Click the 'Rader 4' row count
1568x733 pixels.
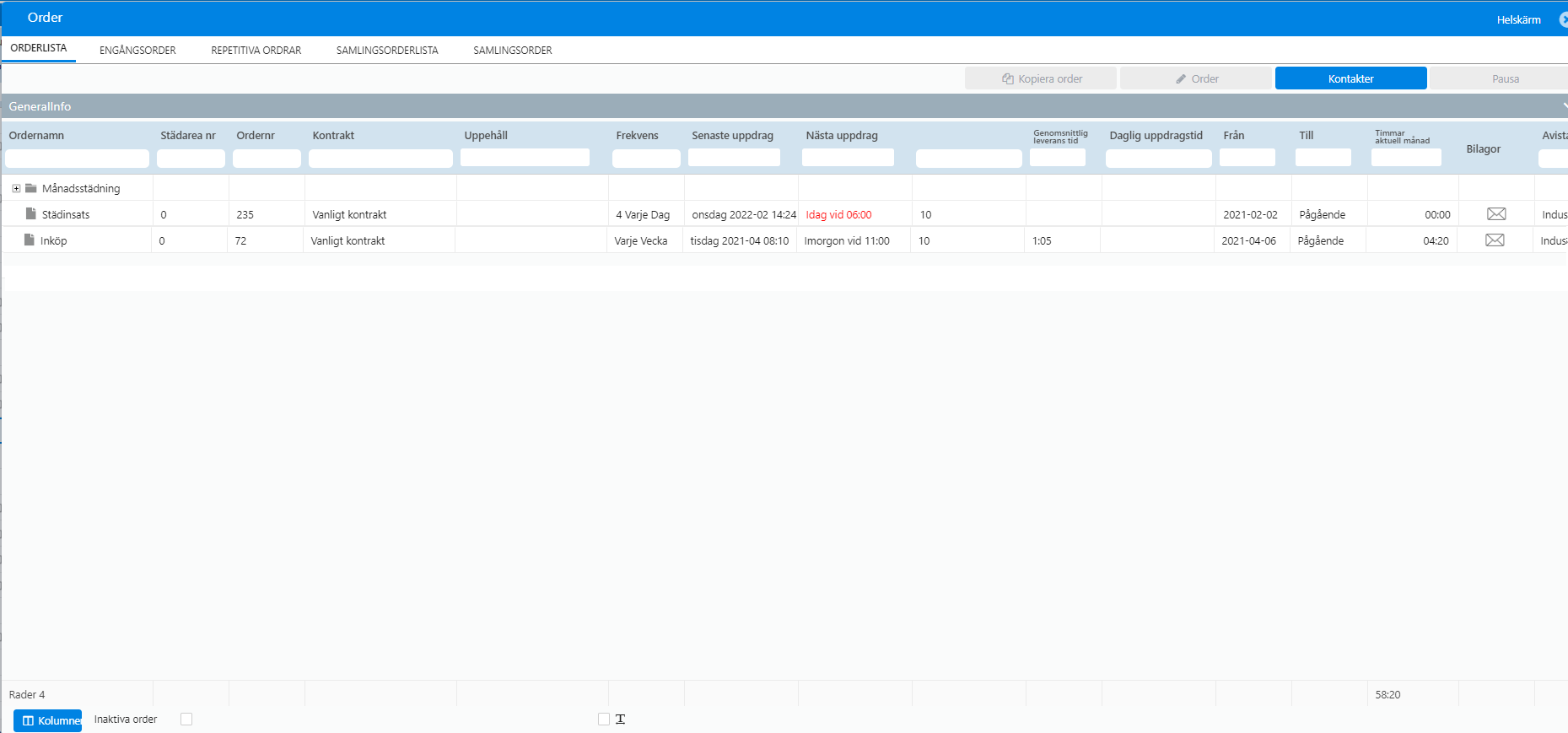[27, 694]
